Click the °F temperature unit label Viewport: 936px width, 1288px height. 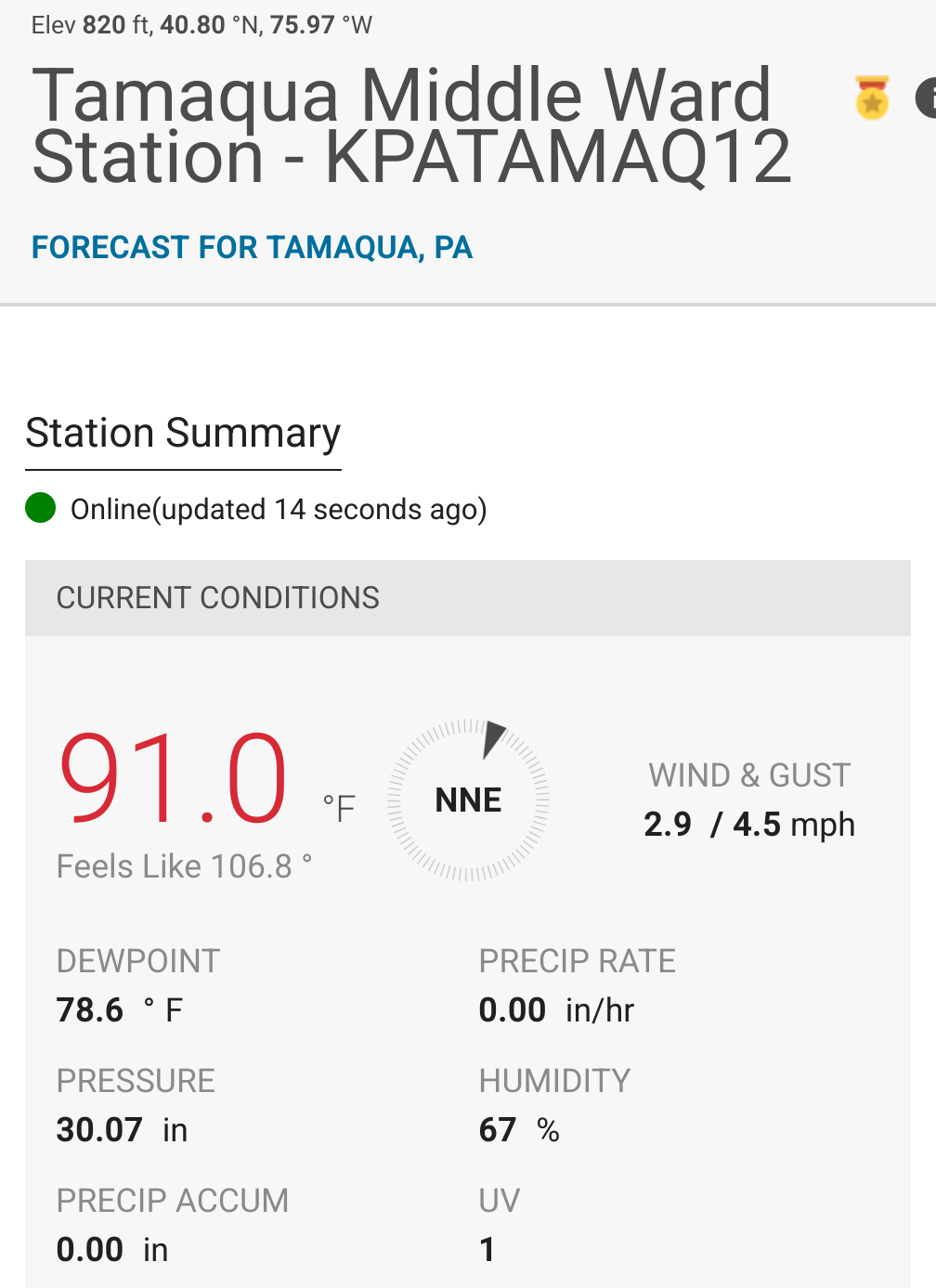(339, 808)
